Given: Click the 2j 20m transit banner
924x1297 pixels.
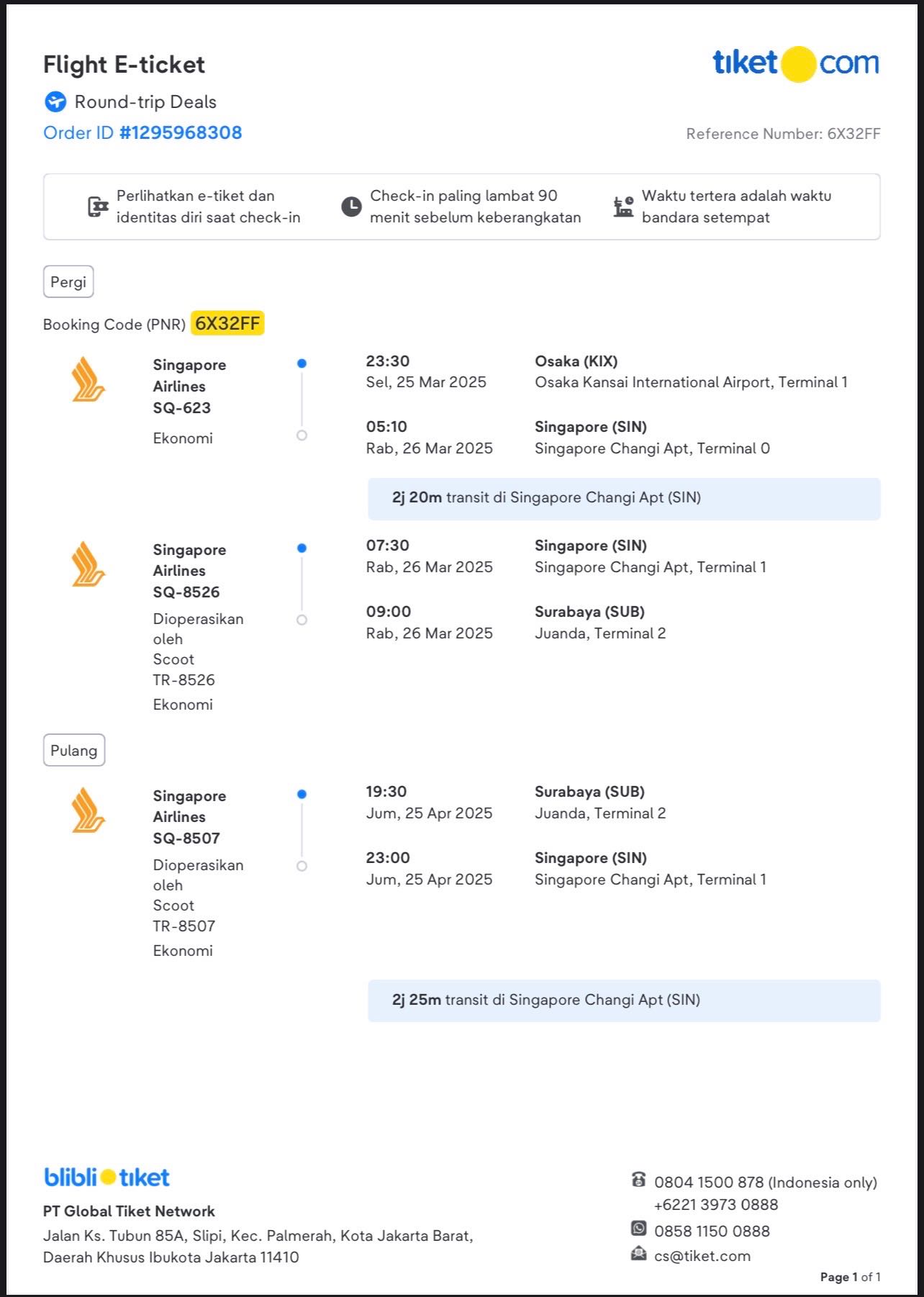Looking at the screenshot, I should click(623, 498).
